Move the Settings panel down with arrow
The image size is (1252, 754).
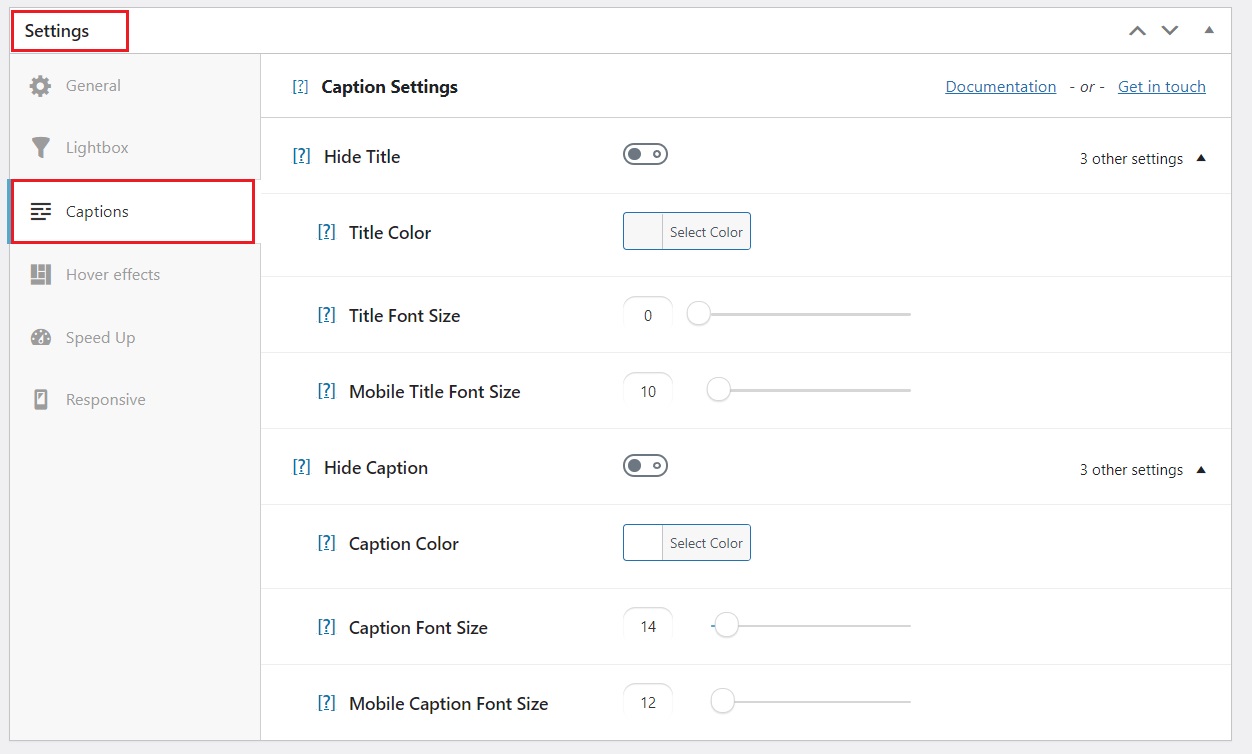[1170, 30]
